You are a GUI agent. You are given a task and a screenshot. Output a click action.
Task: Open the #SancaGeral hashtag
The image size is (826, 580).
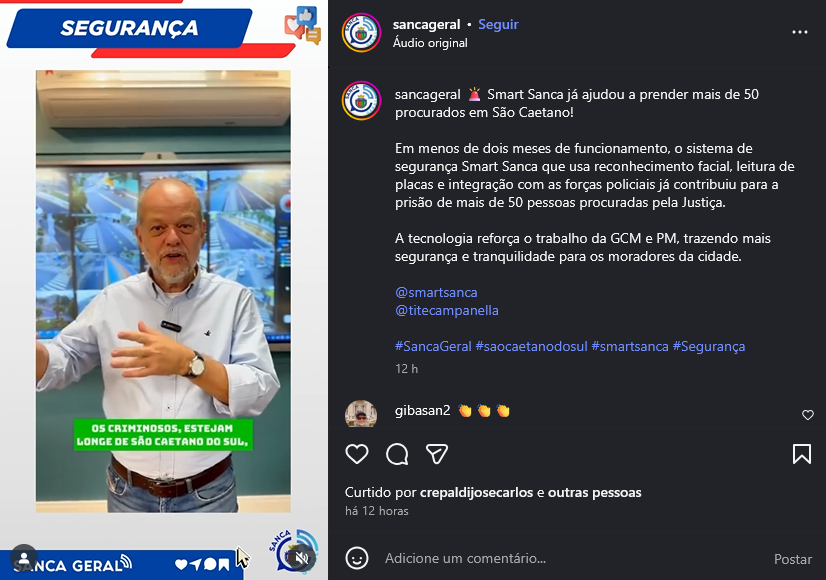[433, 346]
